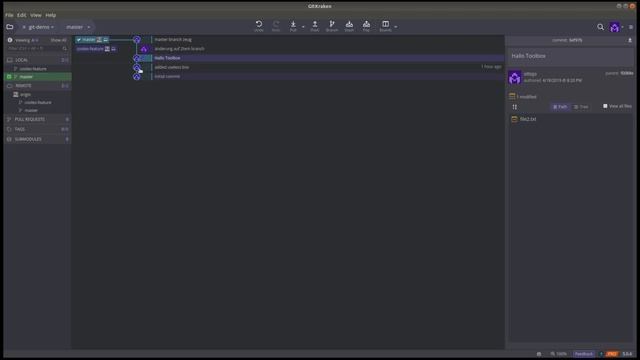Expand the TAGS section

[37, 129]
